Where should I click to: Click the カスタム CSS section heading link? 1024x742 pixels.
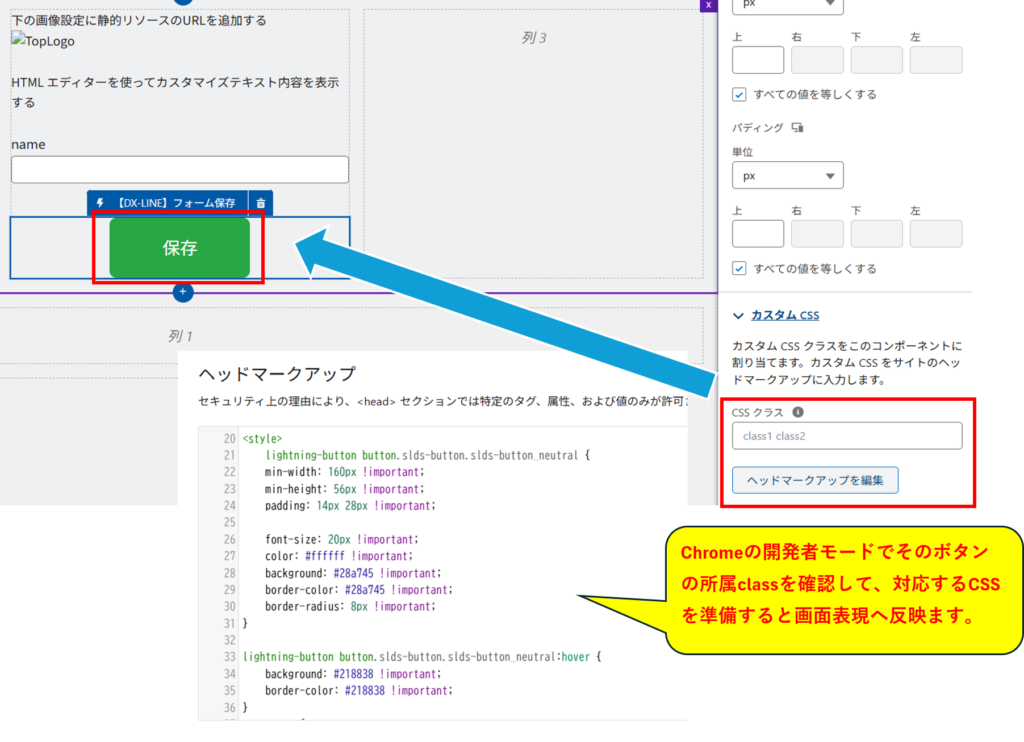click(785, 315)
